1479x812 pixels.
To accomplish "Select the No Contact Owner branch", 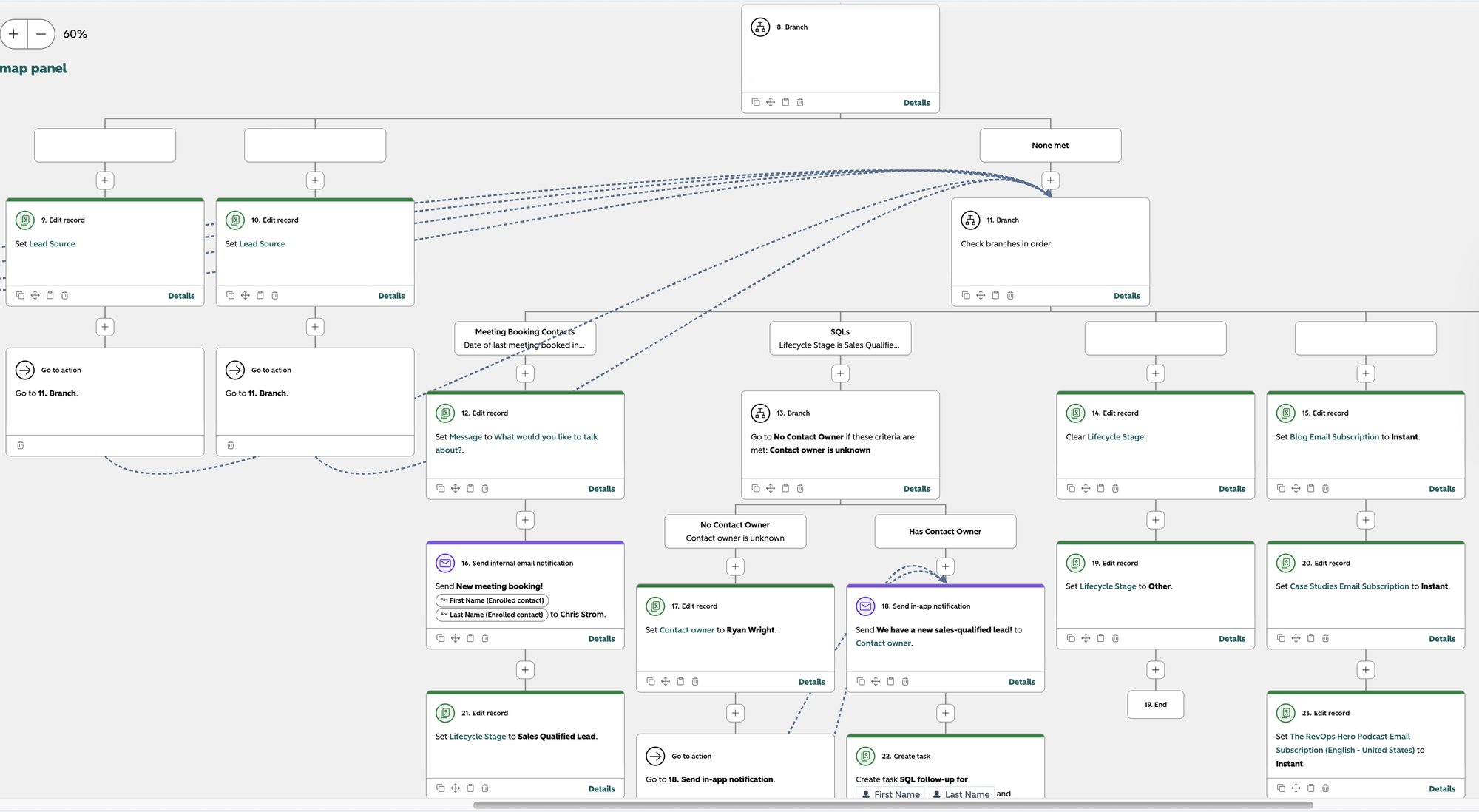I will [x=735, y=531].
